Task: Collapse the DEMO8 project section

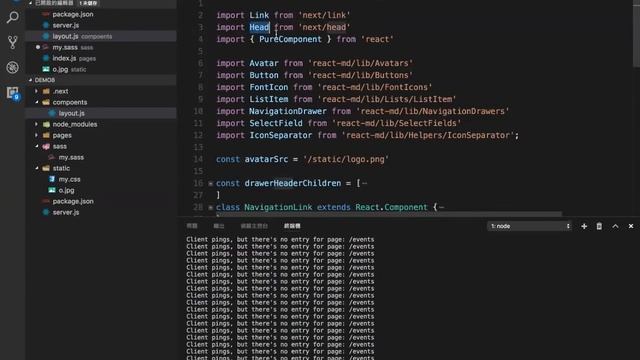Action: 102,80
